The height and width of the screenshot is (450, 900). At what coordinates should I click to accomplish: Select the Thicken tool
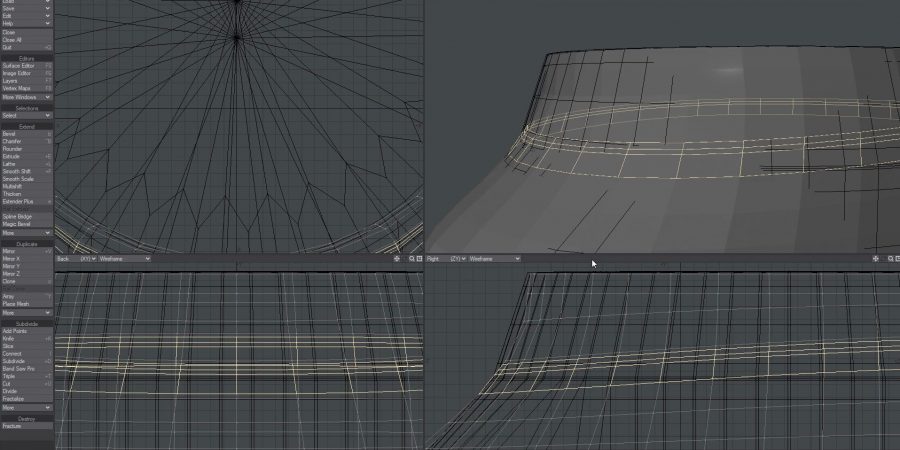click(x=26, y=194)
